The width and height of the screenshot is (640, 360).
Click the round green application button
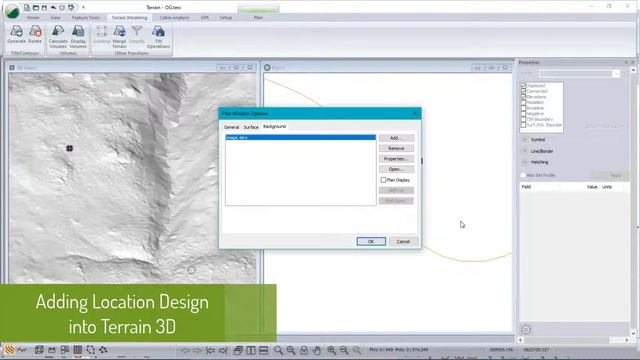tap(12, 11)
